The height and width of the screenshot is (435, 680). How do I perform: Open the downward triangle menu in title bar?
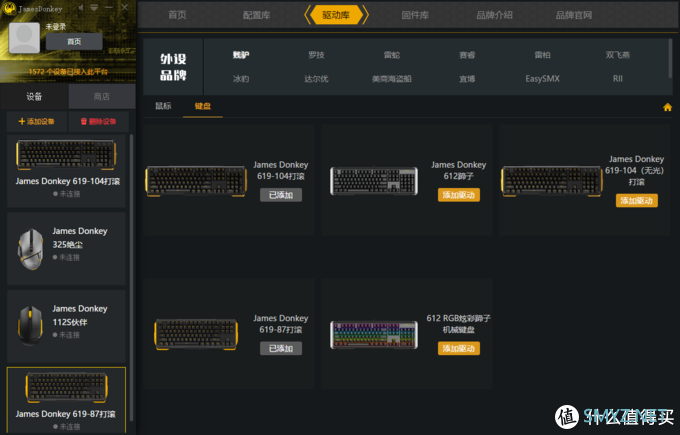point(94,8)
